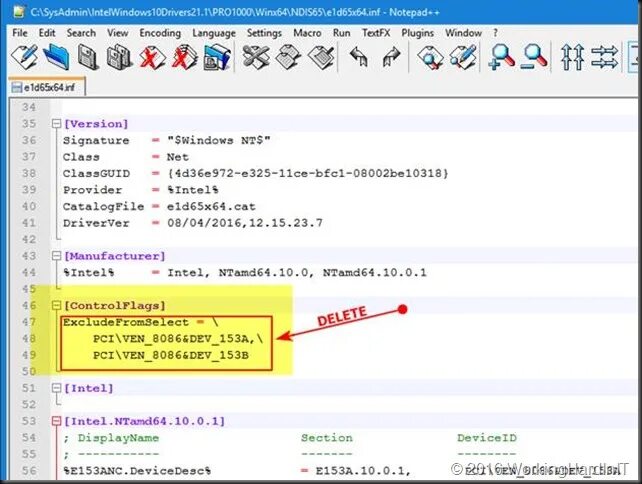This screenshot has height=484, width=642.
Task: Click the PCI\VEN_8086&DEV_153A line
Action: (x=178, y=339)
